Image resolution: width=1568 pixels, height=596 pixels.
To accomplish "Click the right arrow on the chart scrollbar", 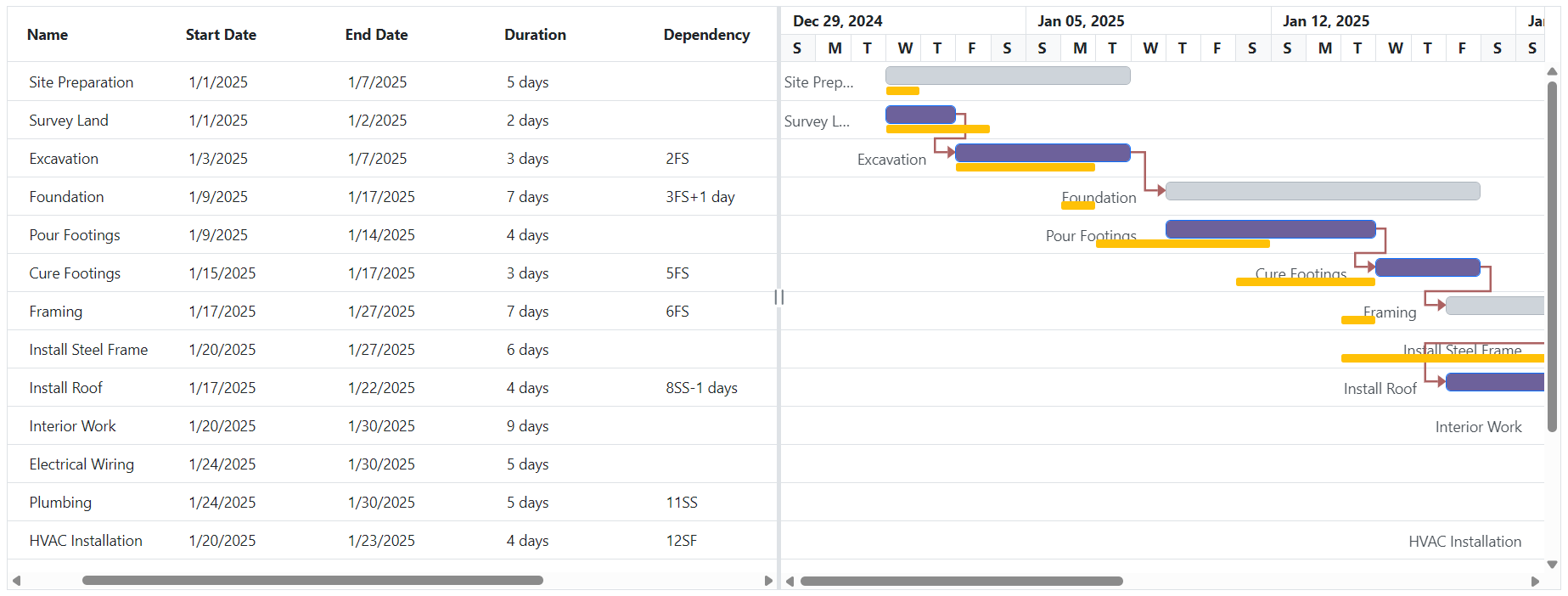I will click(x=1534, y=581).
